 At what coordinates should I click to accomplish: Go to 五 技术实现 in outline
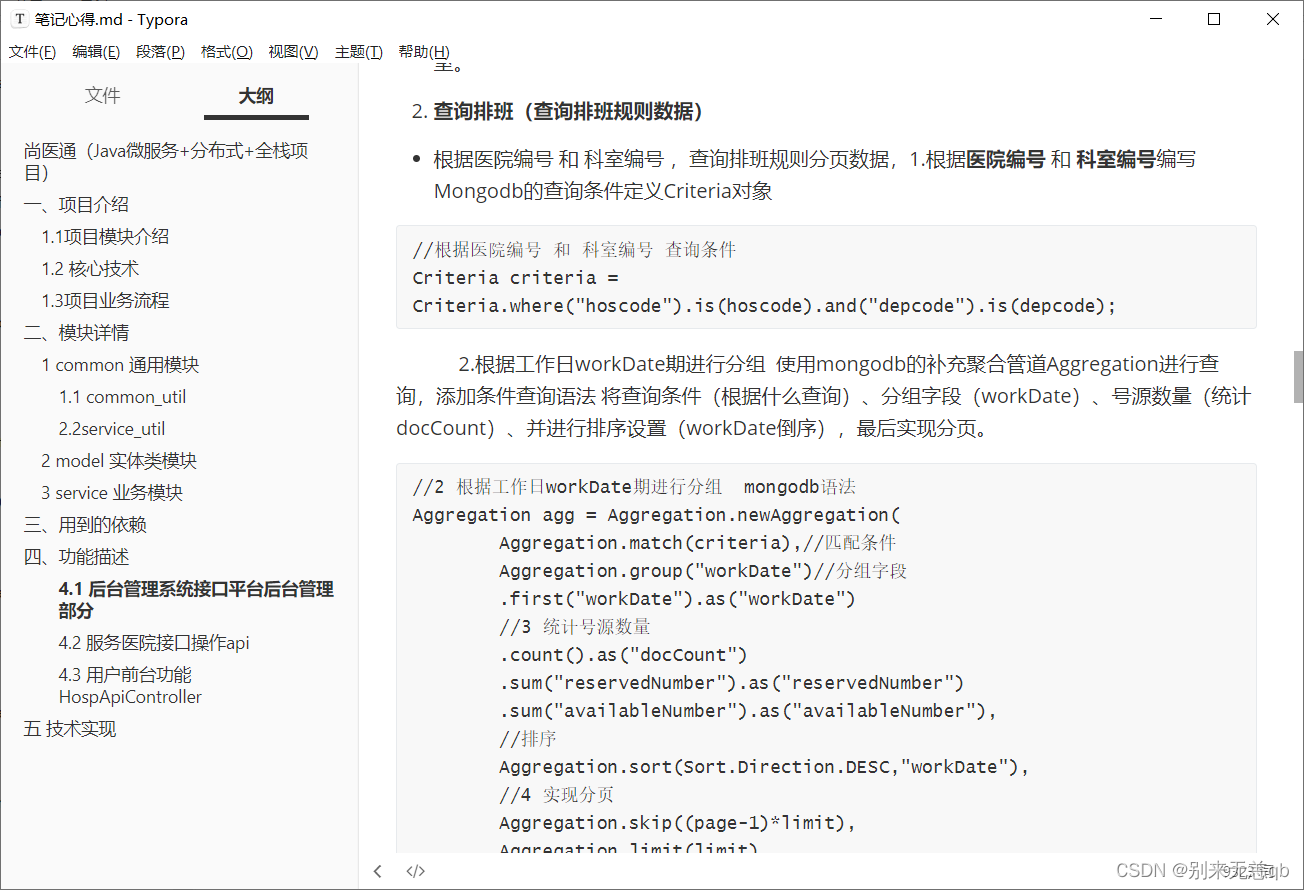tap(70, 729)
